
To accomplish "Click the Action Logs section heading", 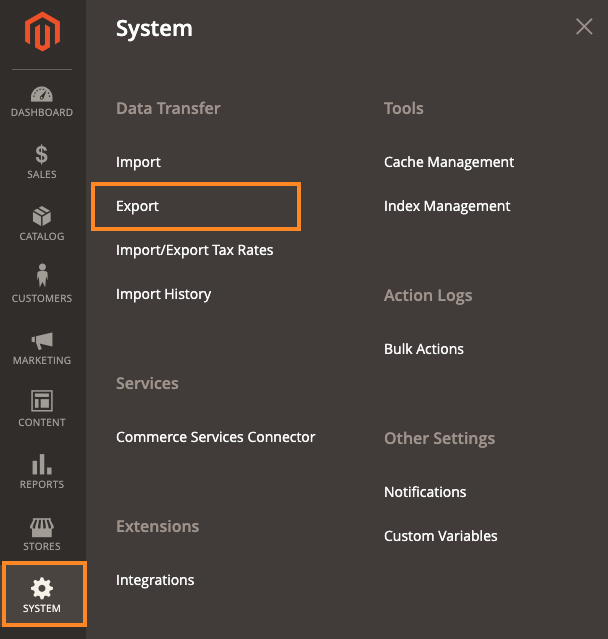I will pos(428,296).
